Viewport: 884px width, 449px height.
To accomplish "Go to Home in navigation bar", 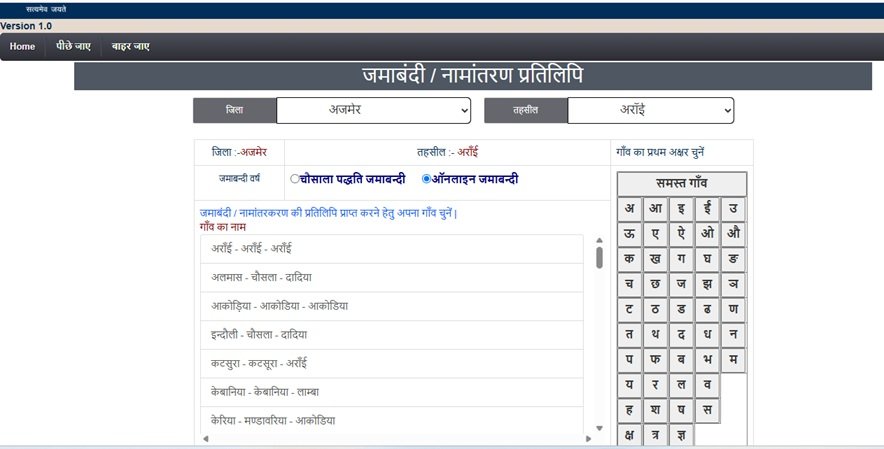I will click(22, 46).
